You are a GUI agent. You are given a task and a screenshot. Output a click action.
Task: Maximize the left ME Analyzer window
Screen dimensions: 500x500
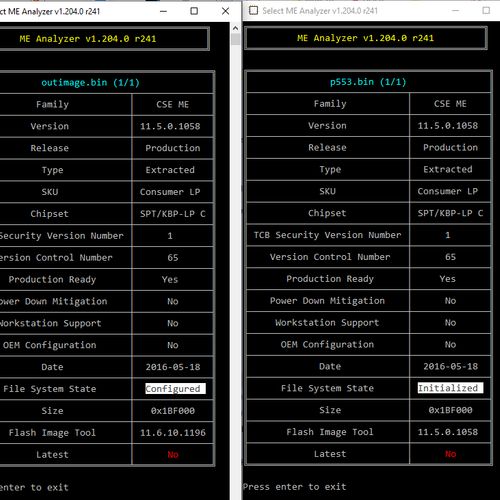click(x=194, y=11)
